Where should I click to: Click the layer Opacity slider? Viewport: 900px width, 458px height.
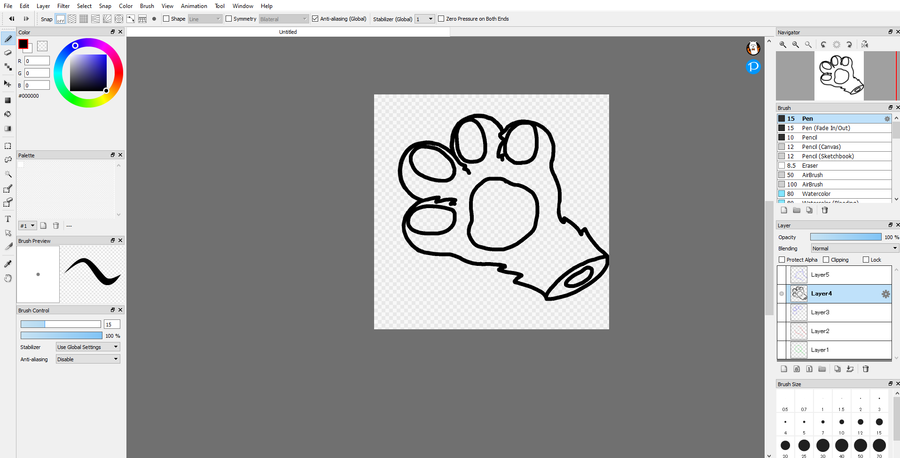[x=845, y=237]
